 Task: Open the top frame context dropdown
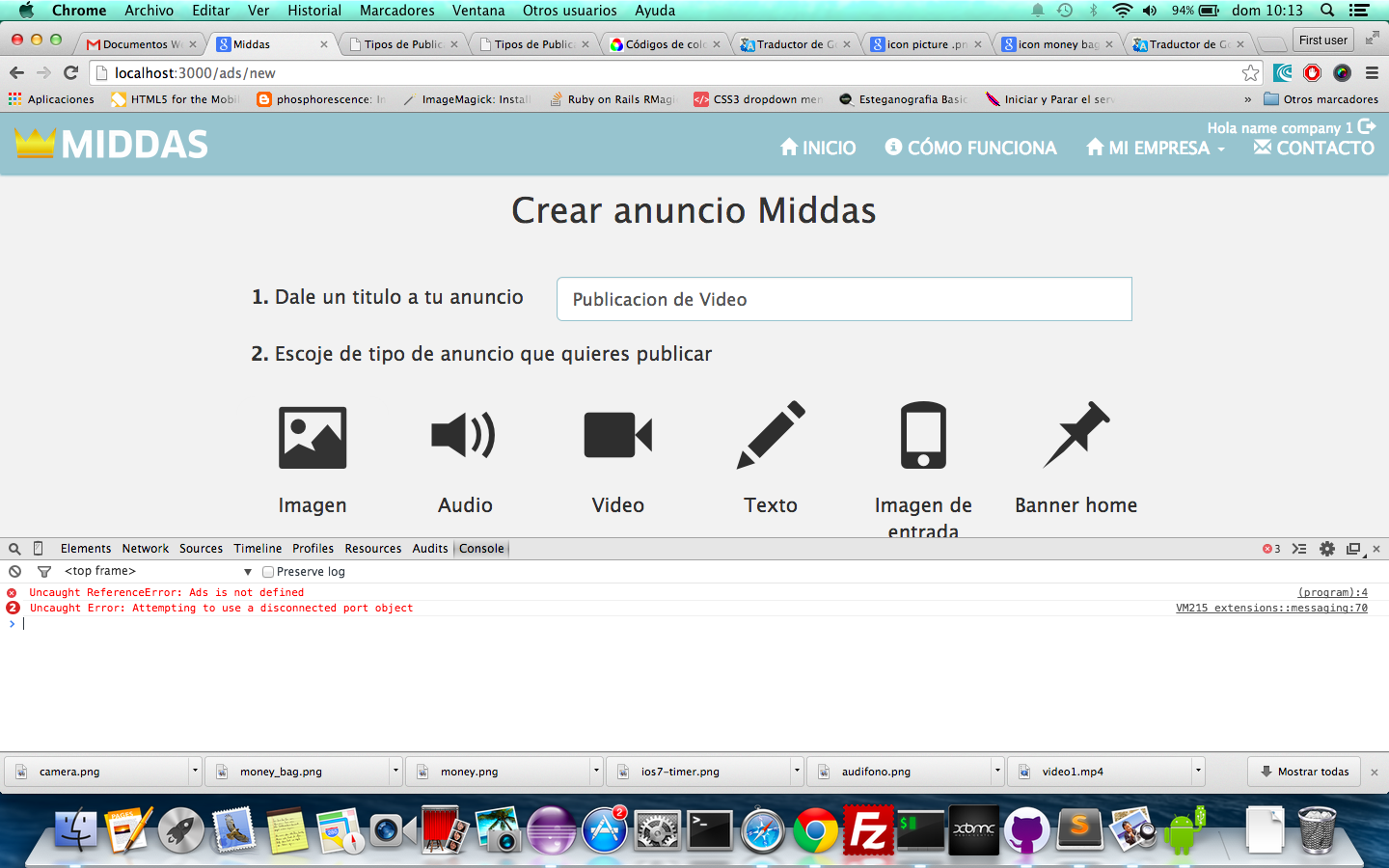click(158, 571)
